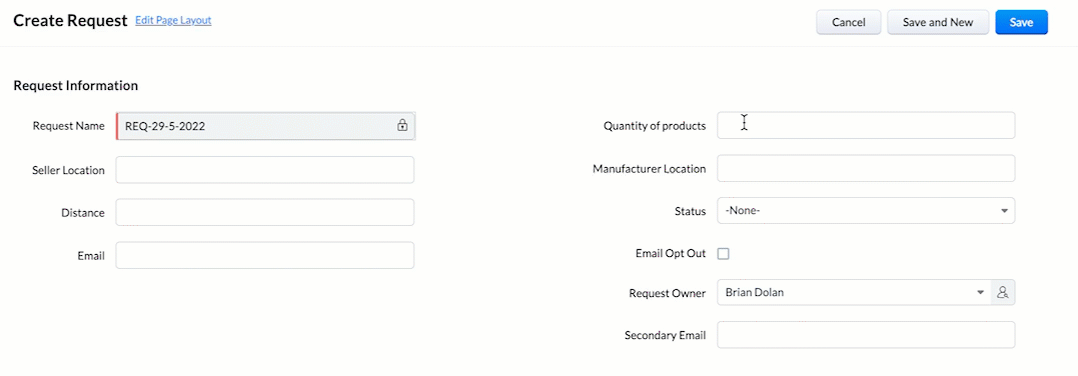Expand the Status dropdown
Image resolution: width=1078 pixels, height=376 pixels.
point(866,211)
